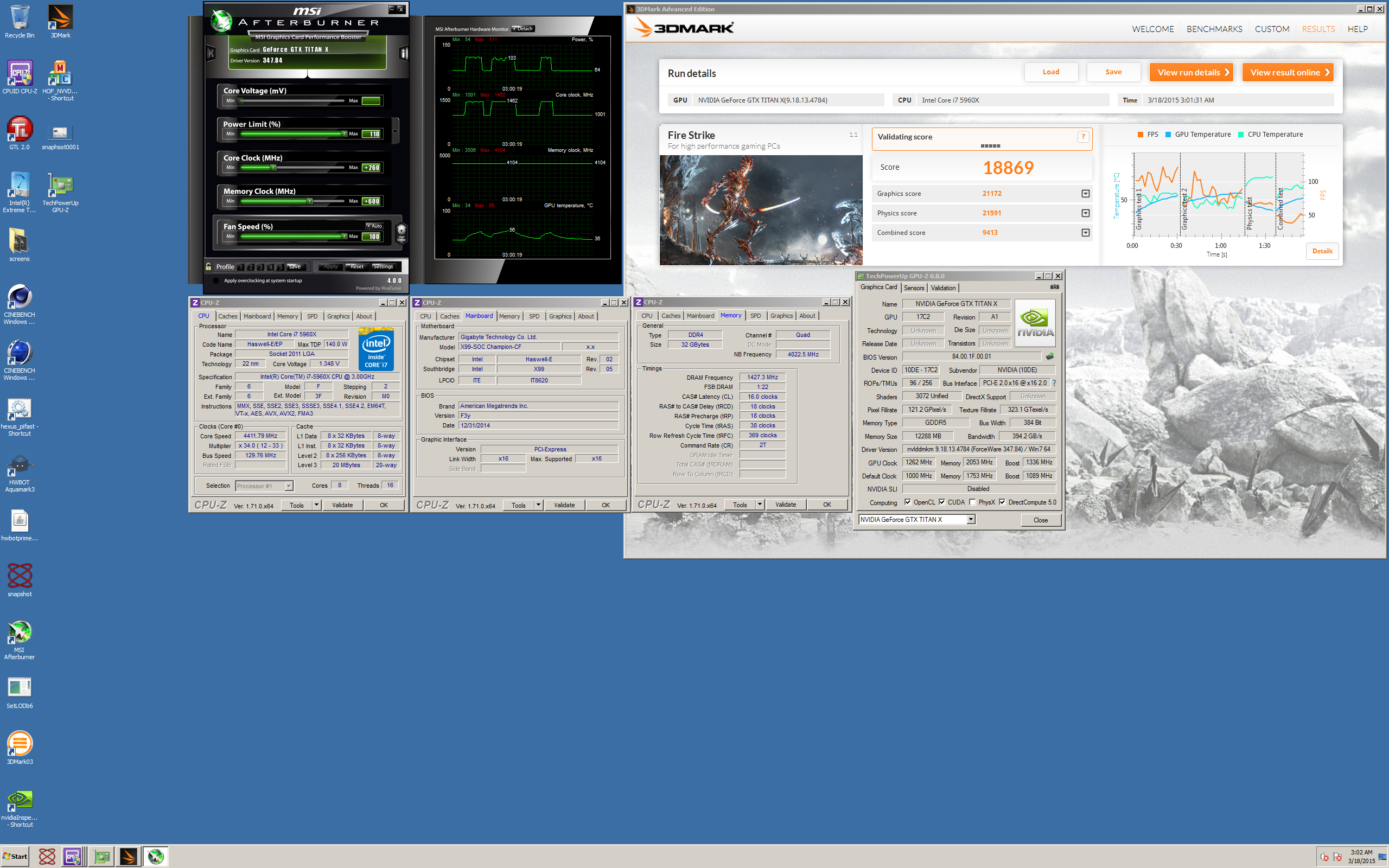Click Afterburner profile lock icon
The width and height of the screenshot is (1389, 868).
coord(208,266)
